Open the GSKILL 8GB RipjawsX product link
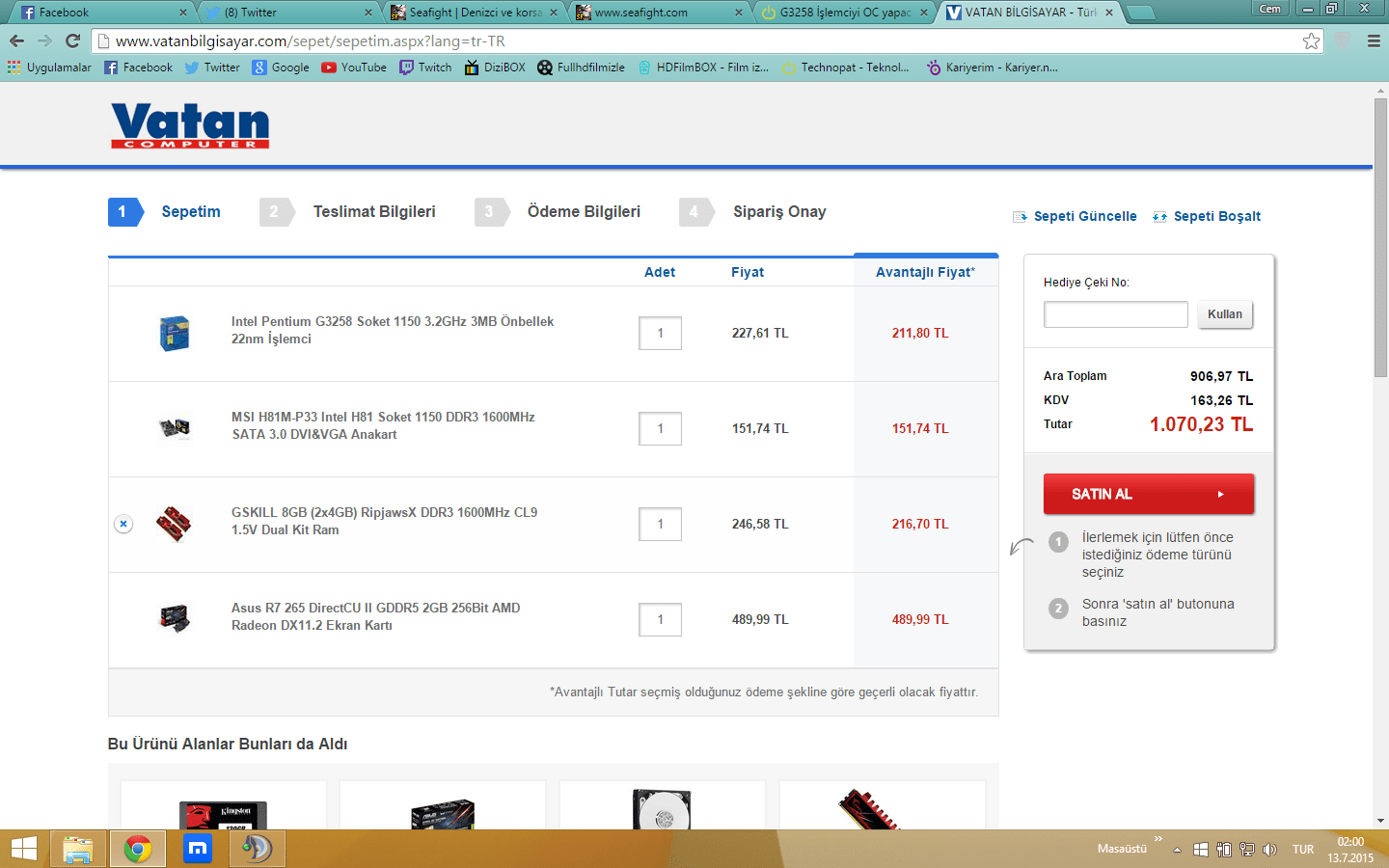Image resolution: width=1389 pixels, height=868 pixels. [x=384, y=521]
